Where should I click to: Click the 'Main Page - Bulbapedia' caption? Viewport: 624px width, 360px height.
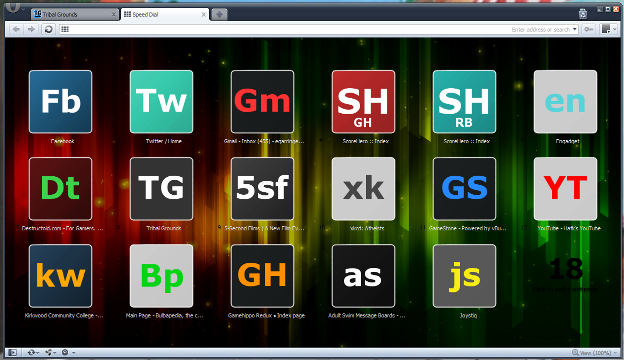click(164, 315)
